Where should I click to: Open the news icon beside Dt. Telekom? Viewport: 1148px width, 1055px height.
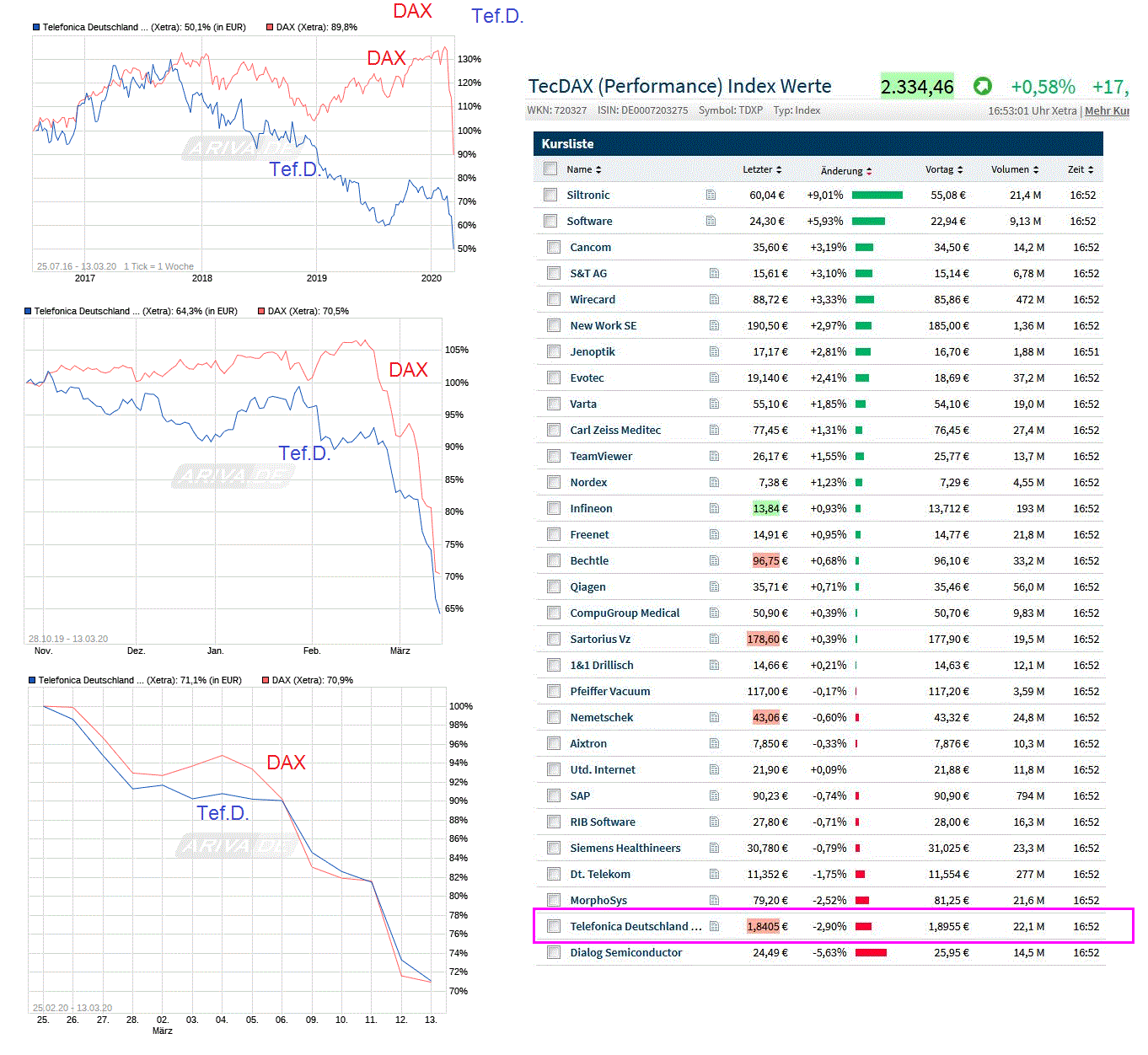(x=714, y=874)
